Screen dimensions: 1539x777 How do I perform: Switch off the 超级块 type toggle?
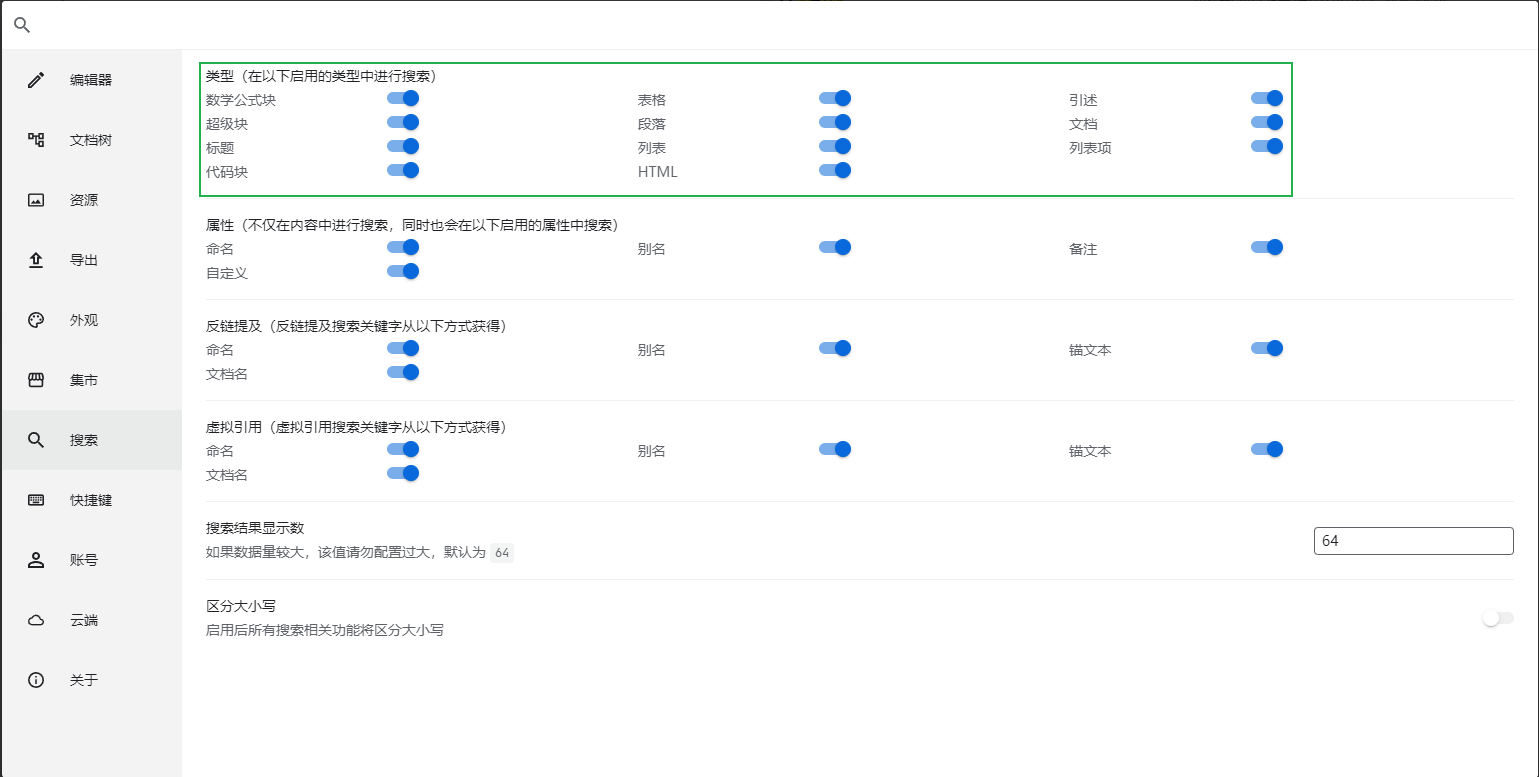tap(403, 122)
